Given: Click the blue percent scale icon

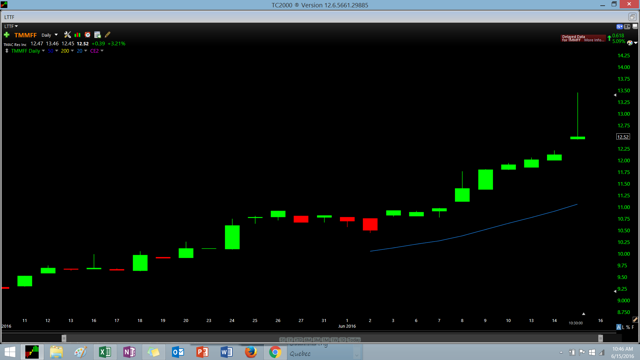Looking at the screenshot, I should [620, 27].
